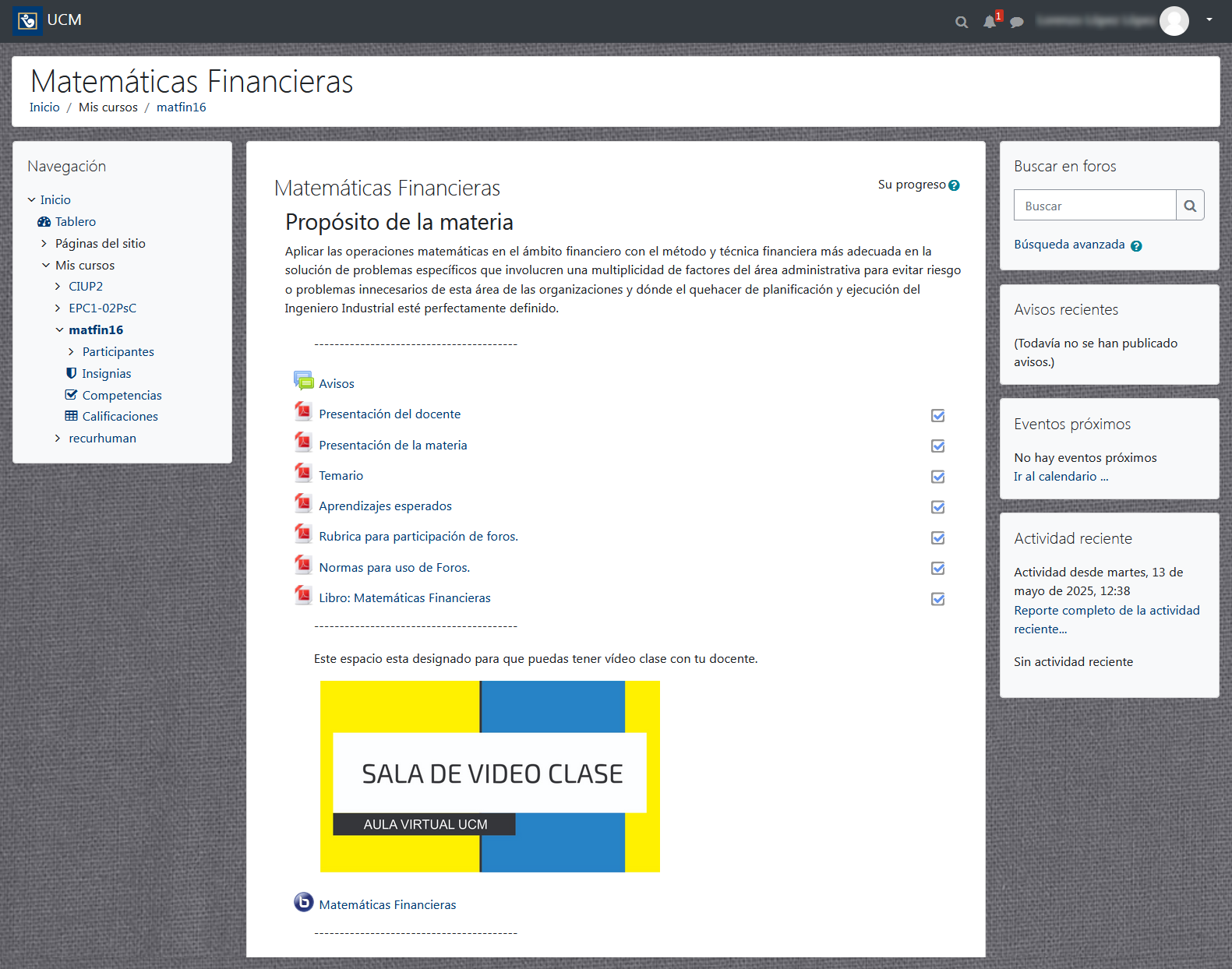Click the Búsqueda avanzada help icon
The height and width of the screenshot is (969, 1232).
[x=1136, y=246]
